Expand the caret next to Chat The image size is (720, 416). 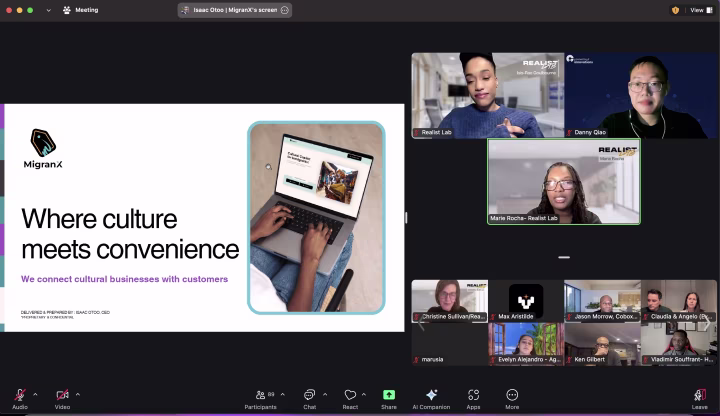point(325,394)
